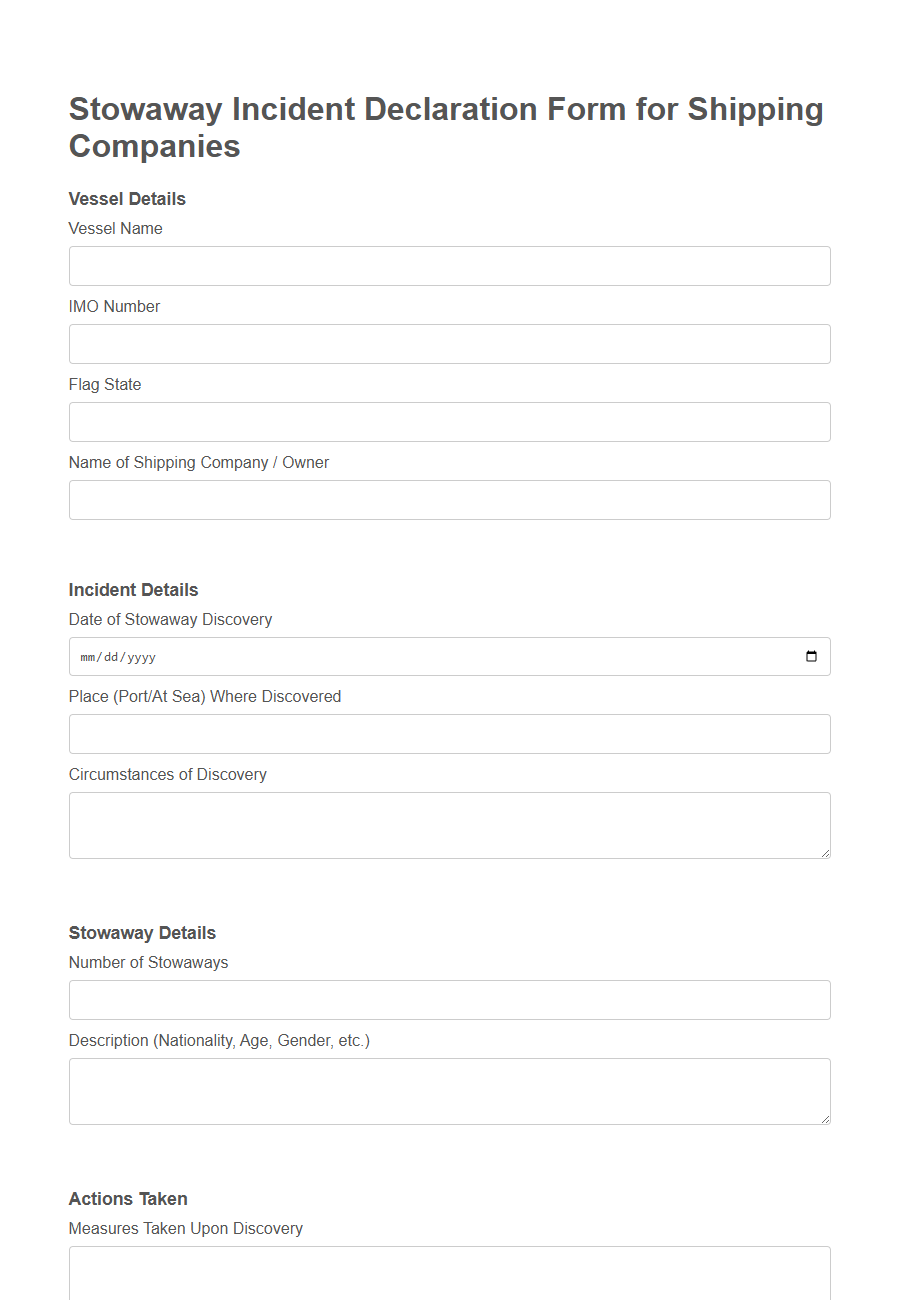Click the yyyy year segment in date field

(x=140, y=656)
